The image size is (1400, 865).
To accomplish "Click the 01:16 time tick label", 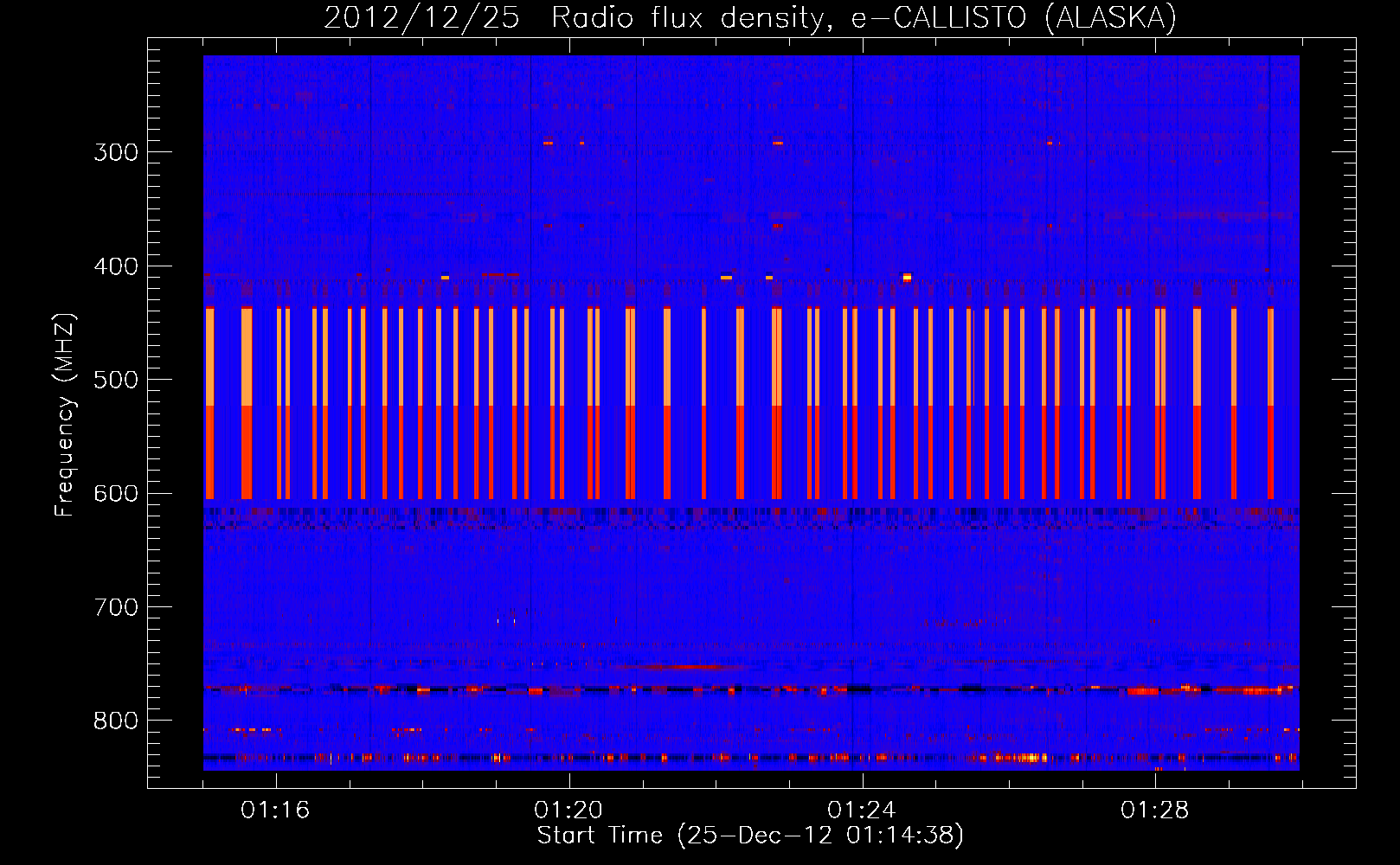I will point(275,811).
